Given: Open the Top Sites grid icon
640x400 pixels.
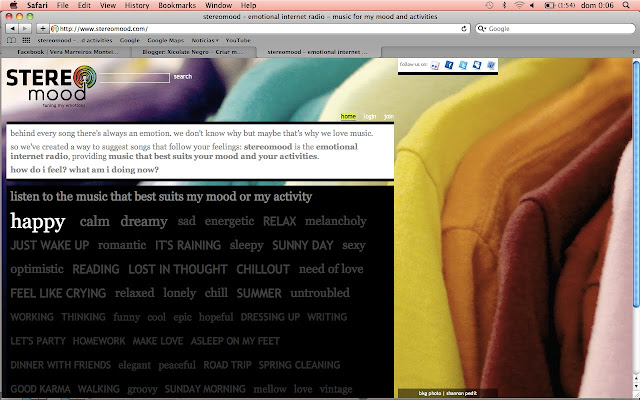Looking at the screenshot, I should click(26, 40).
